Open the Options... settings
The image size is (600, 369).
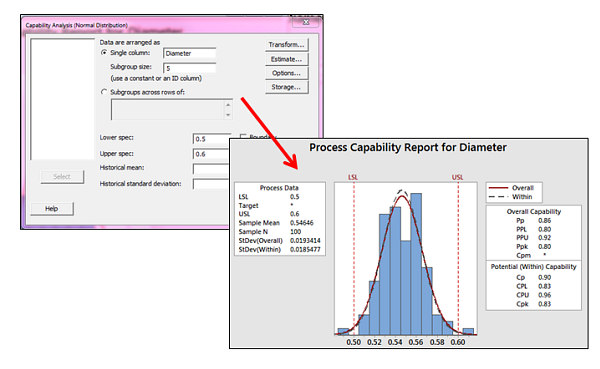(286, 73)
